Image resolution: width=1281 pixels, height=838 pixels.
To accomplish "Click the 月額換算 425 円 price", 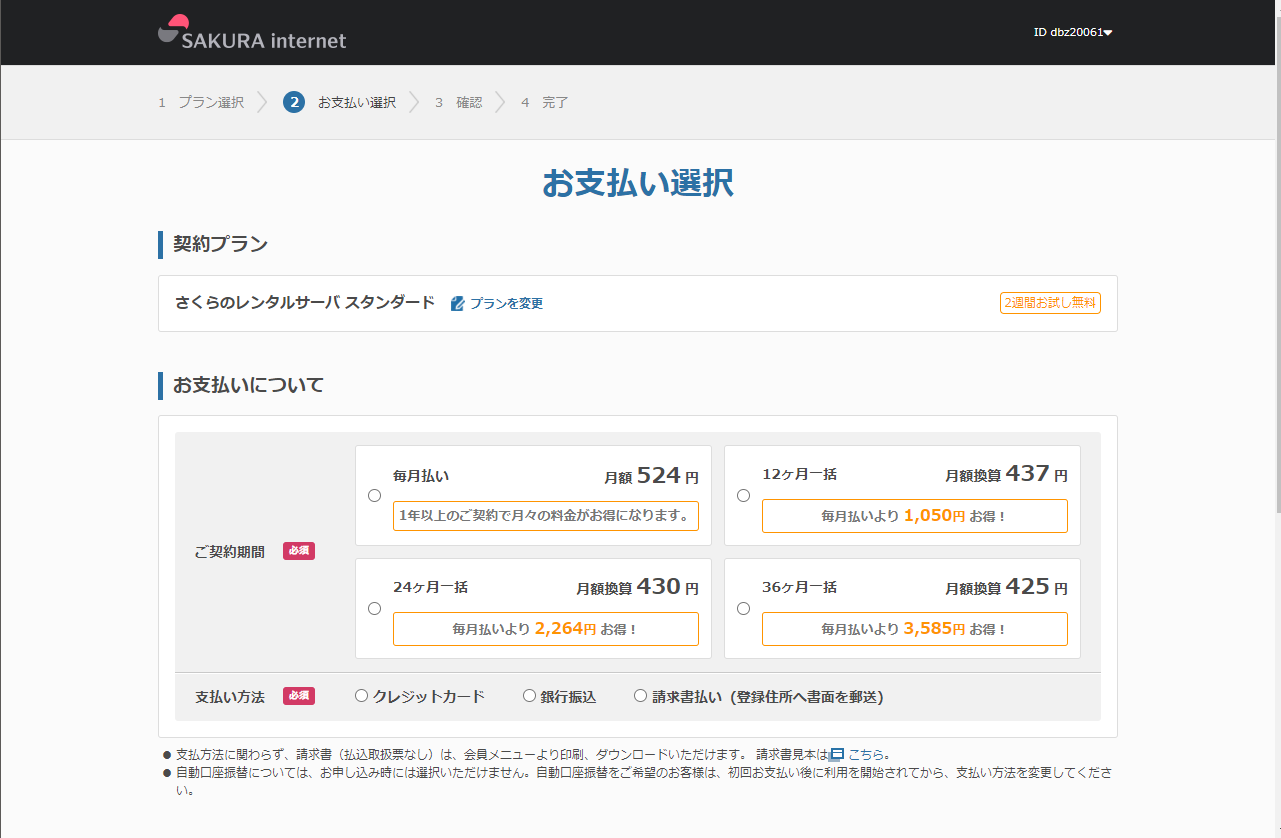I will pyautogui.click(x=1007, y=588).
